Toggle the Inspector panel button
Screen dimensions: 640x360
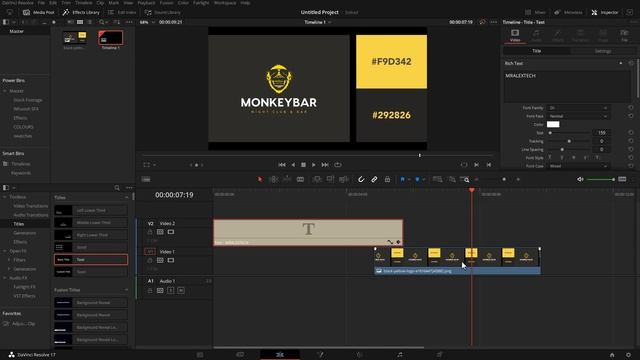pos(605,12)
